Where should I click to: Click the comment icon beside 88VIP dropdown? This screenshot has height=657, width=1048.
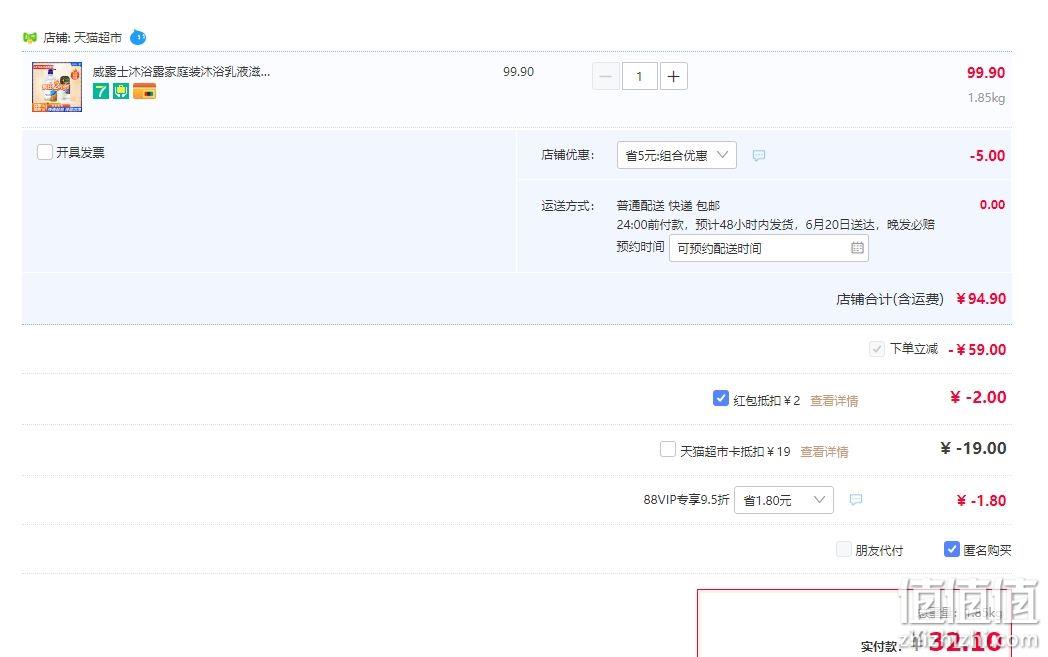856,500
